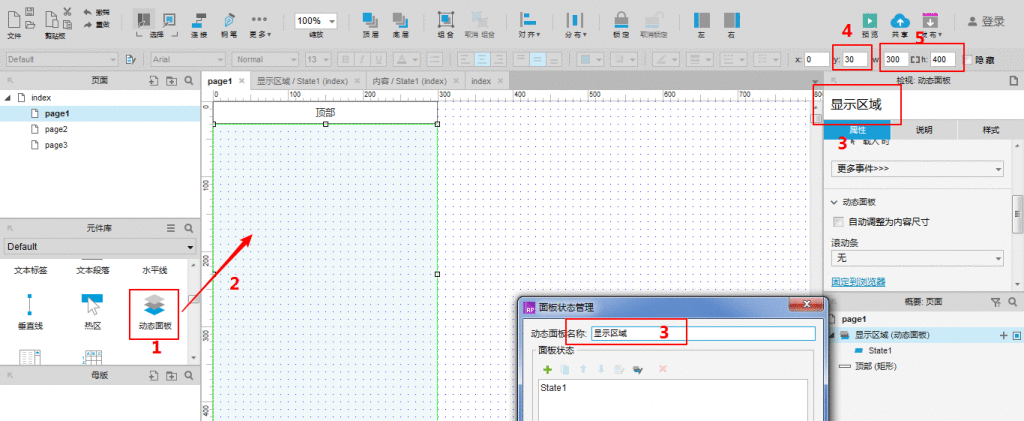The height and width of the screenshot is (421, 1024).
Task: Select State1 in the outline panel
Action: tap(880, 351)
